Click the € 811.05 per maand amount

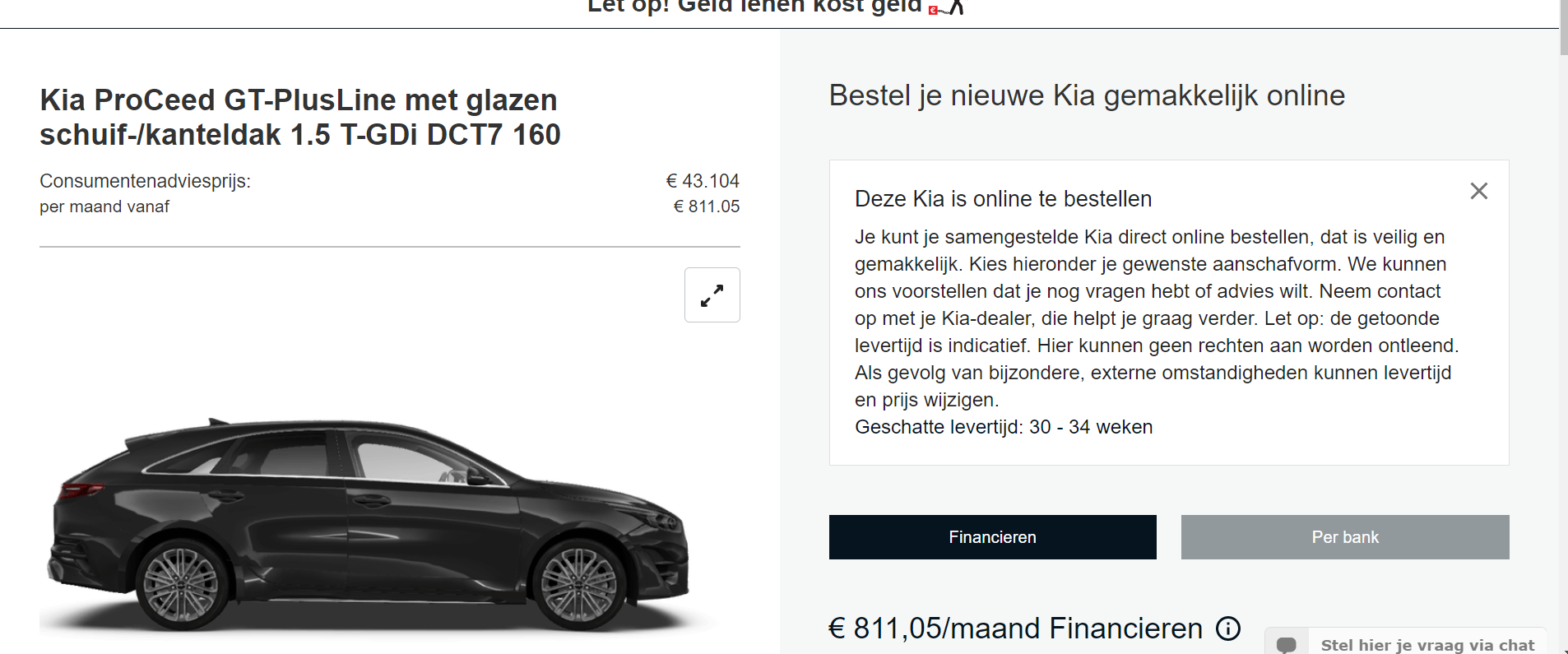(x=706, y=206)
